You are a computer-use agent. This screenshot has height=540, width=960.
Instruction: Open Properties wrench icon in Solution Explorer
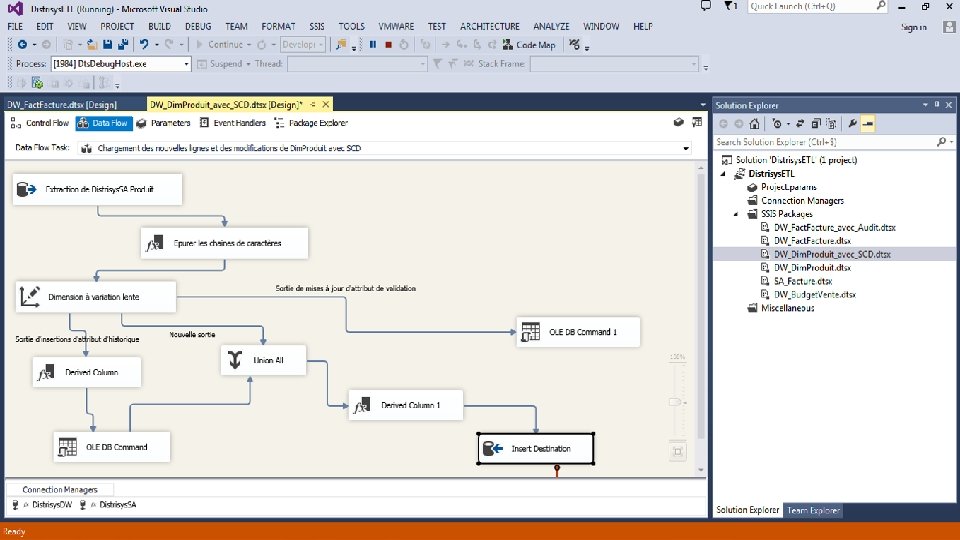852,124
